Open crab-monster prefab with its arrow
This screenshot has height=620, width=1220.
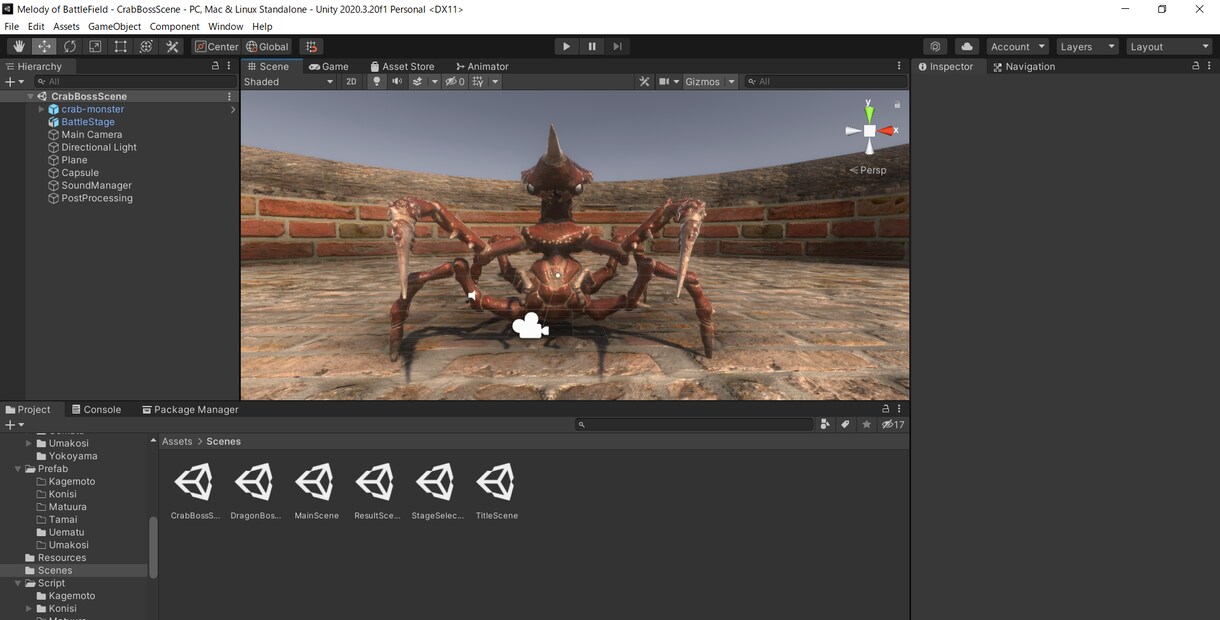point(233,110)
